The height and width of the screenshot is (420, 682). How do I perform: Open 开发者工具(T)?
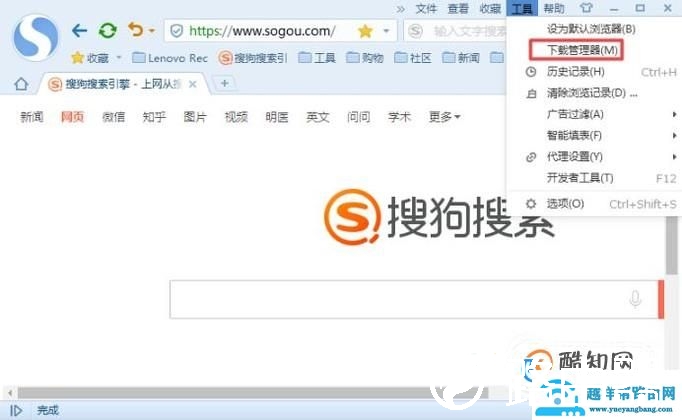click(594, 178)
